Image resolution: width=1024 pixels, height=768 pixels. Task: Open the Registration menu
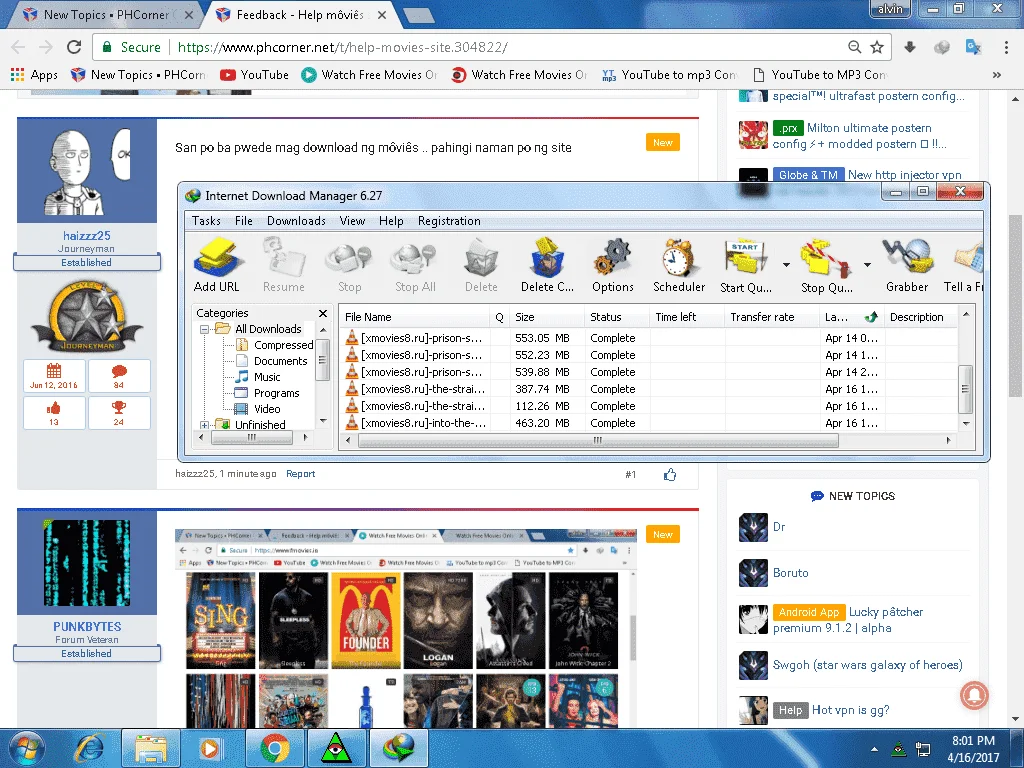[x=449, y=221]
